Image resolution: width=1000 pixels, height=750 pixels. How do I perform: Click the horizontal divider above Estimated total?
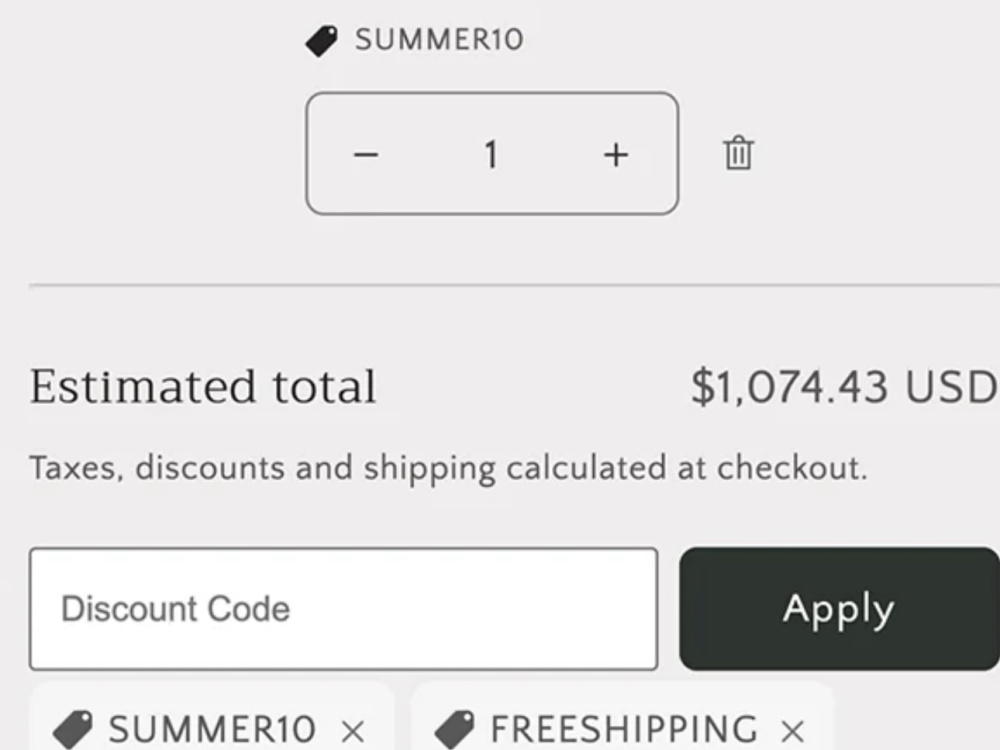coord(514,286)
